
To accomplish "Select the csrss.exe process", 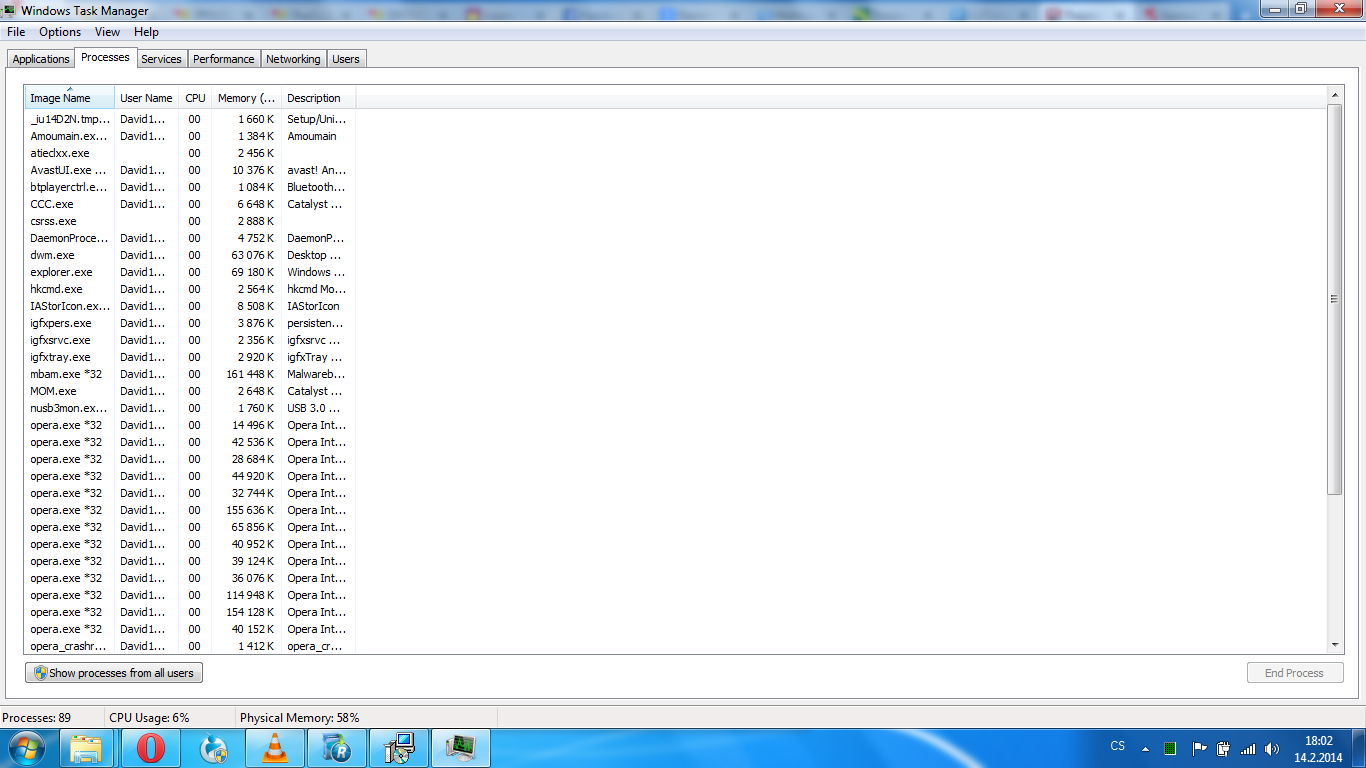I will [x=190, y=221].
